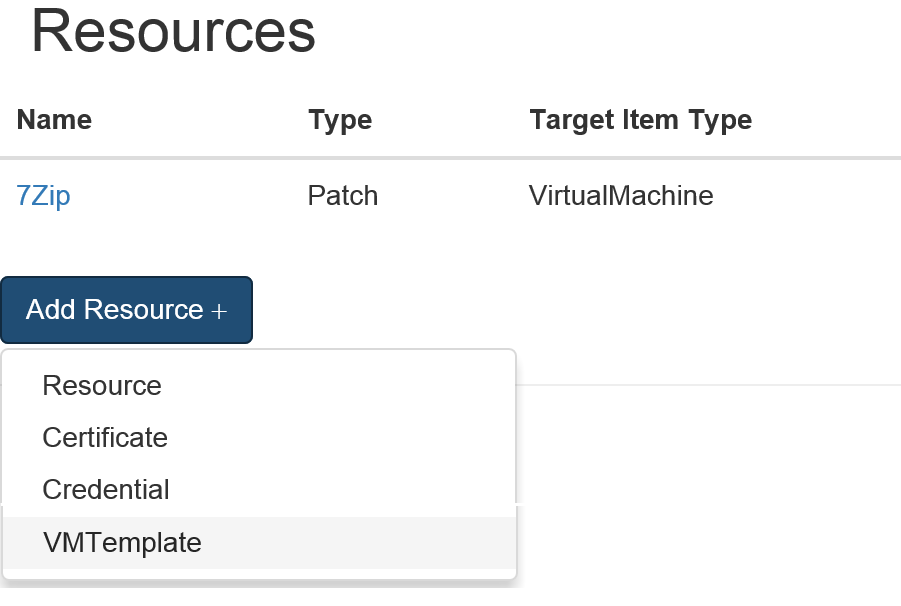This screenshot has width=901, height=606.
Task: Select the highlighted VMTemplate option
Action: pyautogui.click(x=122, y=543)
